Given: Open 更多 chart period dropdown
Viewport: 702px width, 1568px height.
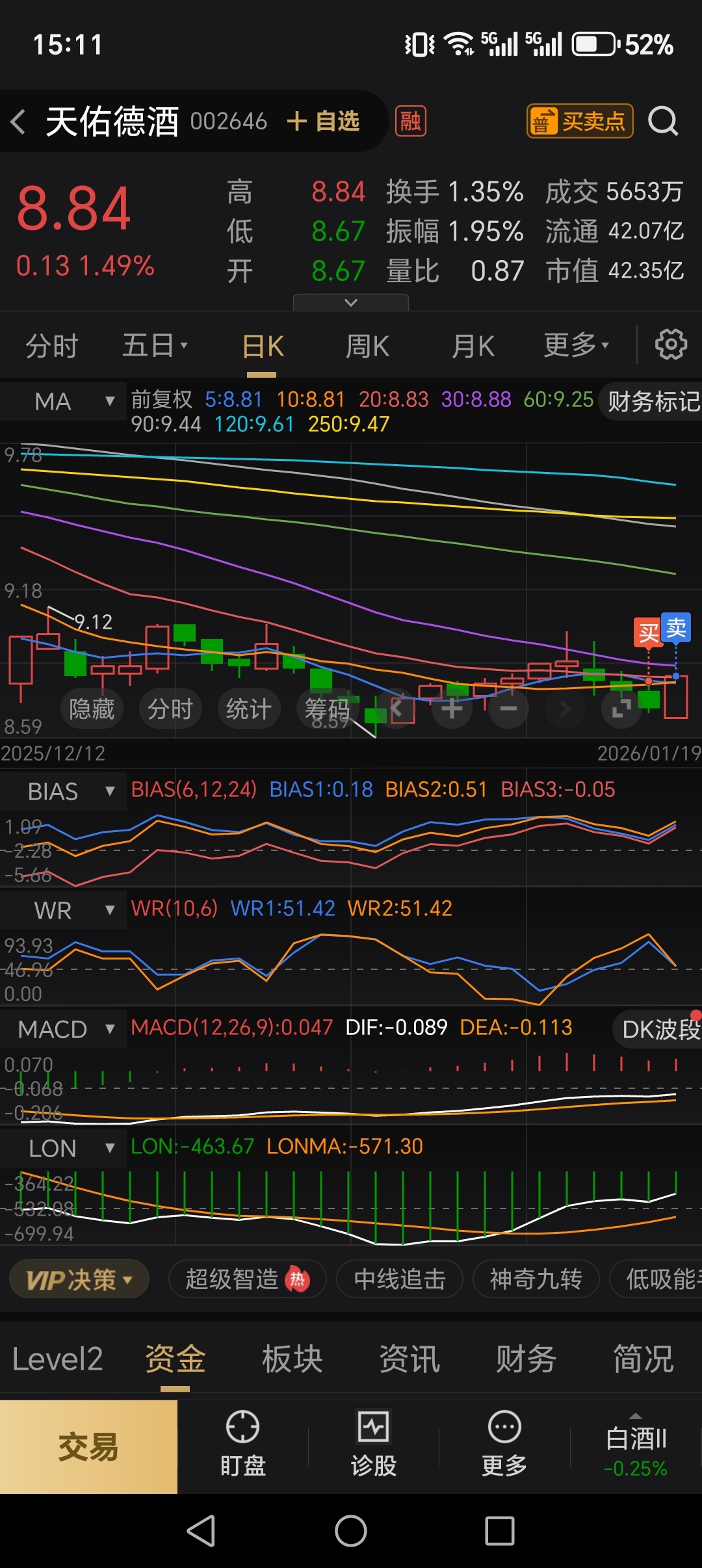Looking at the screenshot, I should (x=576, y=346).
